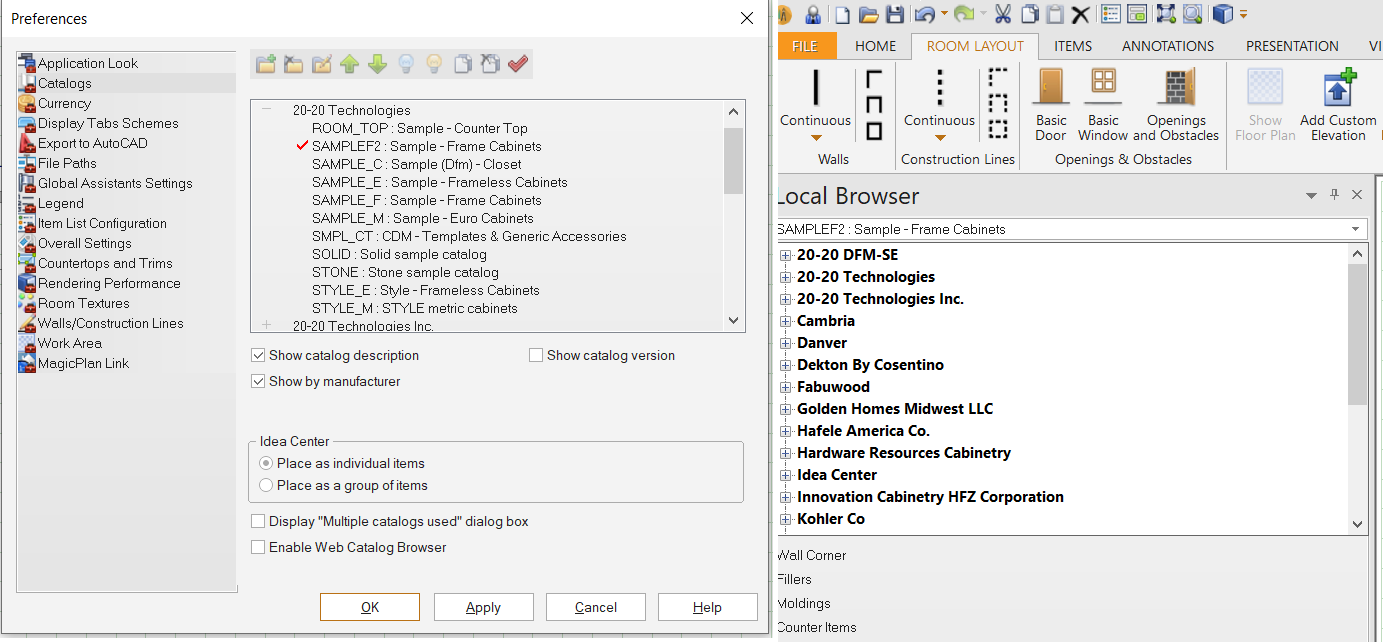
Task: Click the Open folder icon in quick toolbar
Action: 869,14
